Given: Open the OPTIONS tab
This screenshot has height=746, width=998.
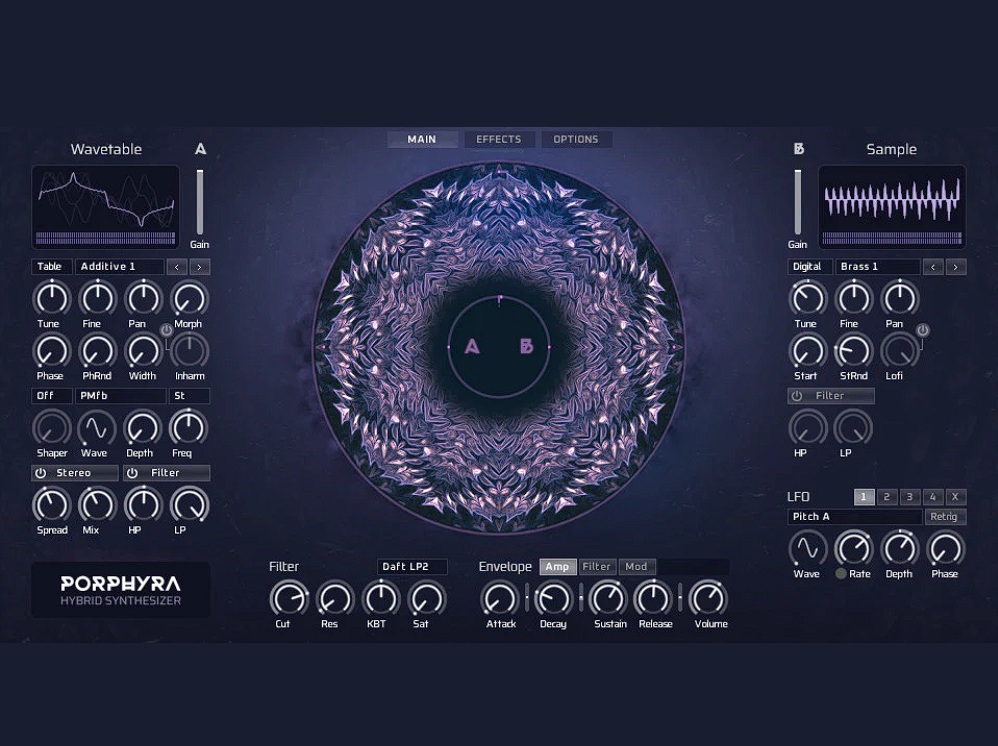Looking at the screenshot, I should (576, 139).
